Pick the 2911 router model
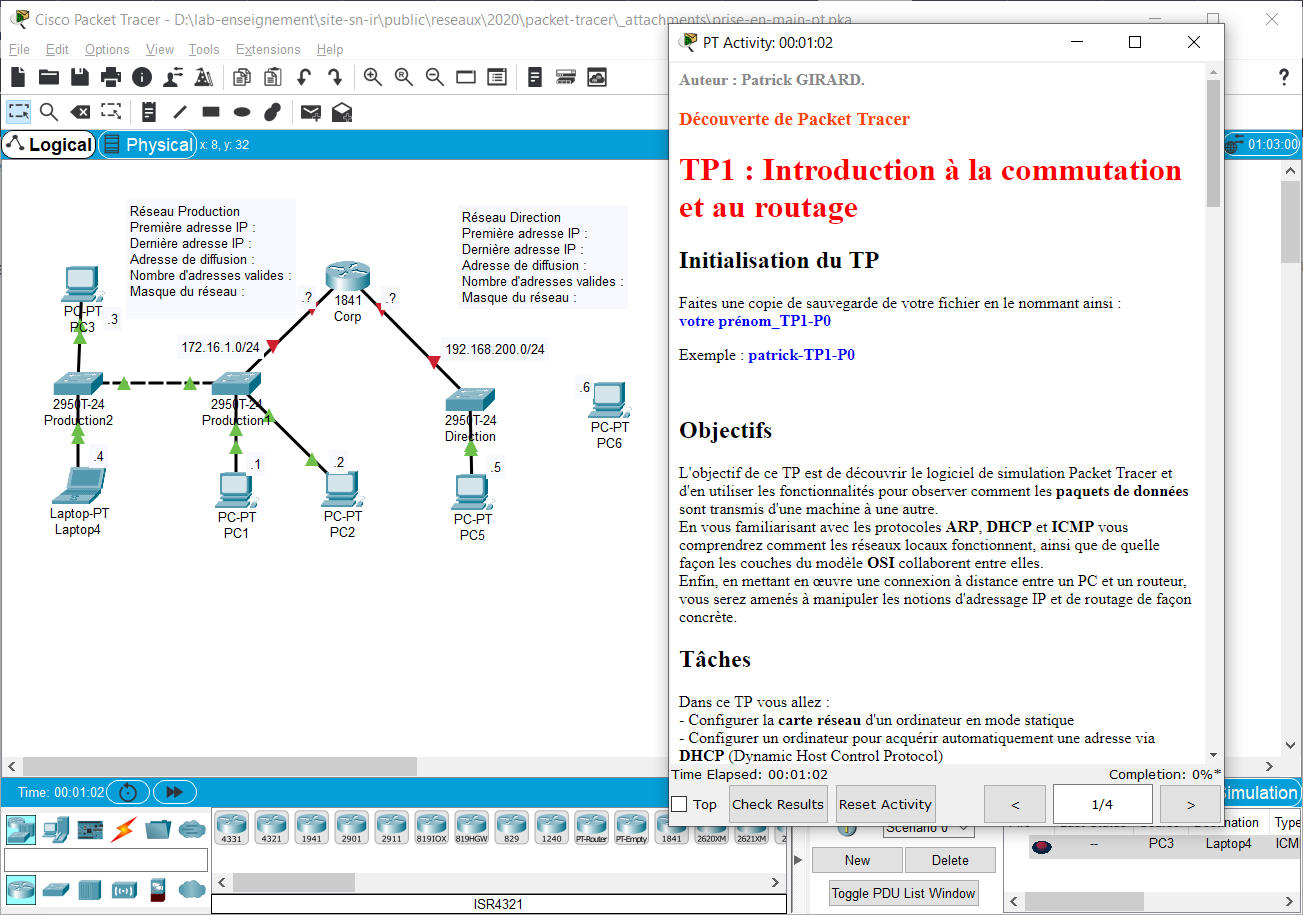 tap(391, 827)
